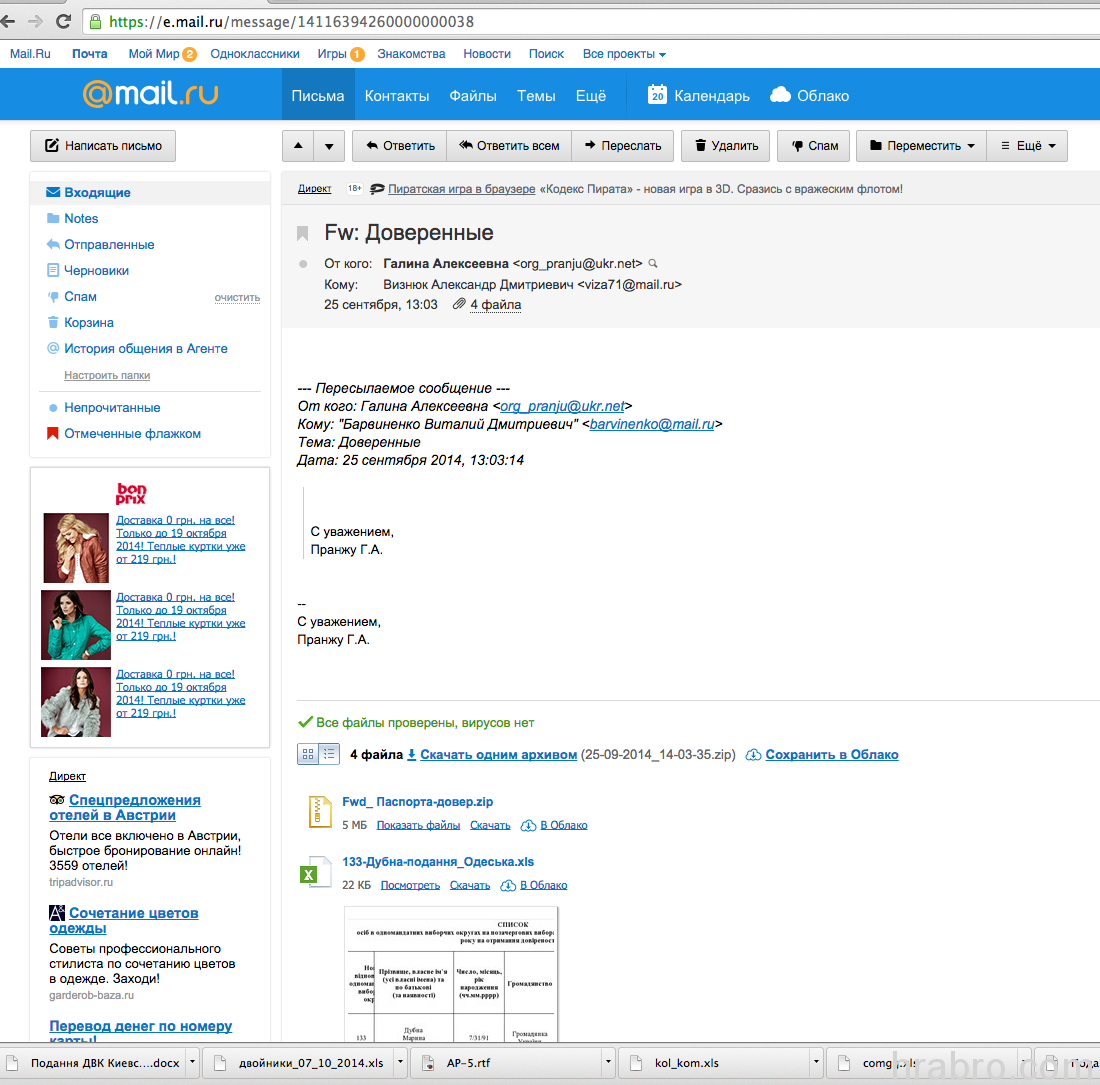
Task: Click the zip file icon for Fwd_ Паспорта-довер.zip
Action: click(320, 812)
